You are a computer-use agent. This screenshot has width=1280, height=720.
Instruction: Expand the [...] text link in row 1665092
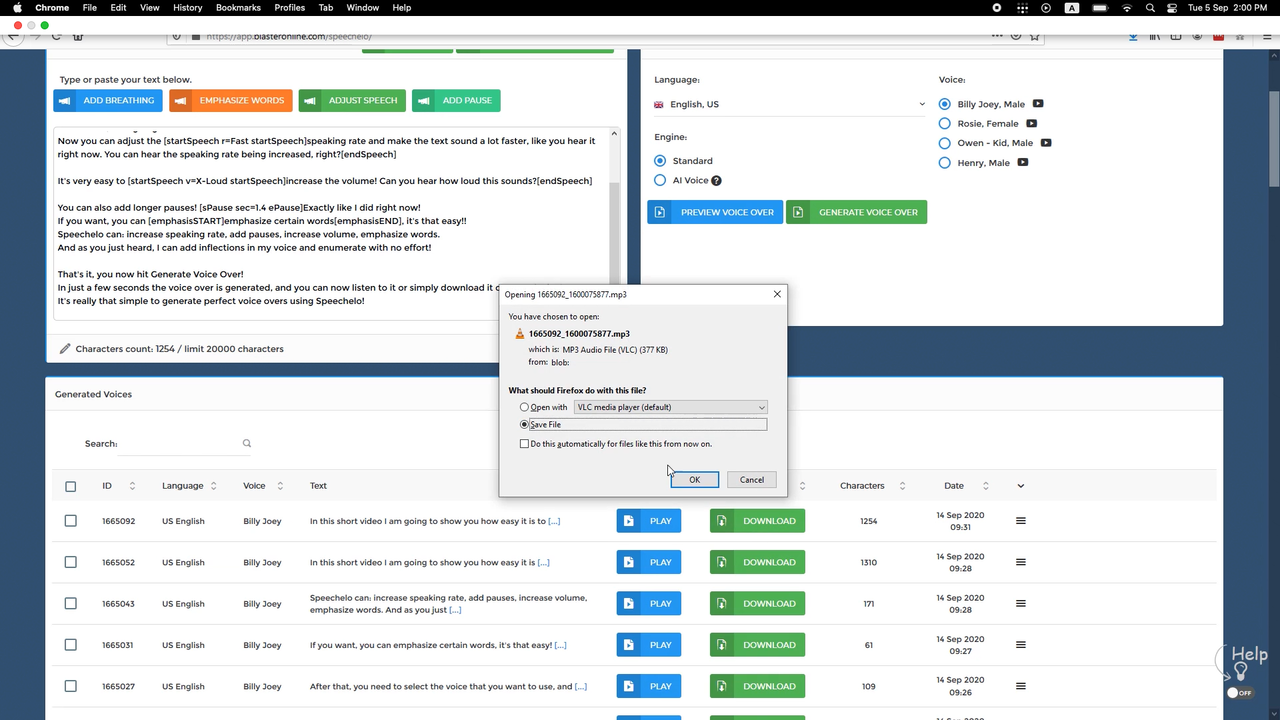[x=554, y=521]
